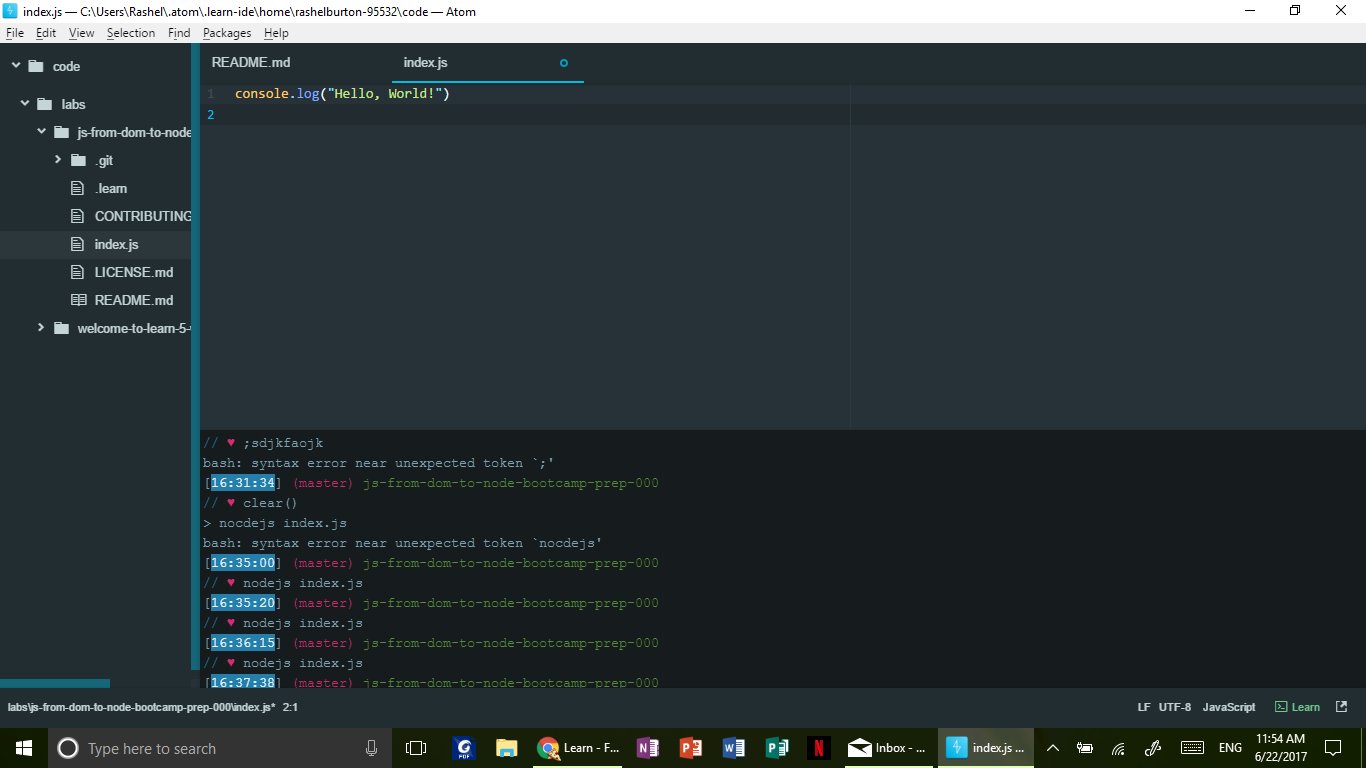Open the Selection menu

click(131, 33)
